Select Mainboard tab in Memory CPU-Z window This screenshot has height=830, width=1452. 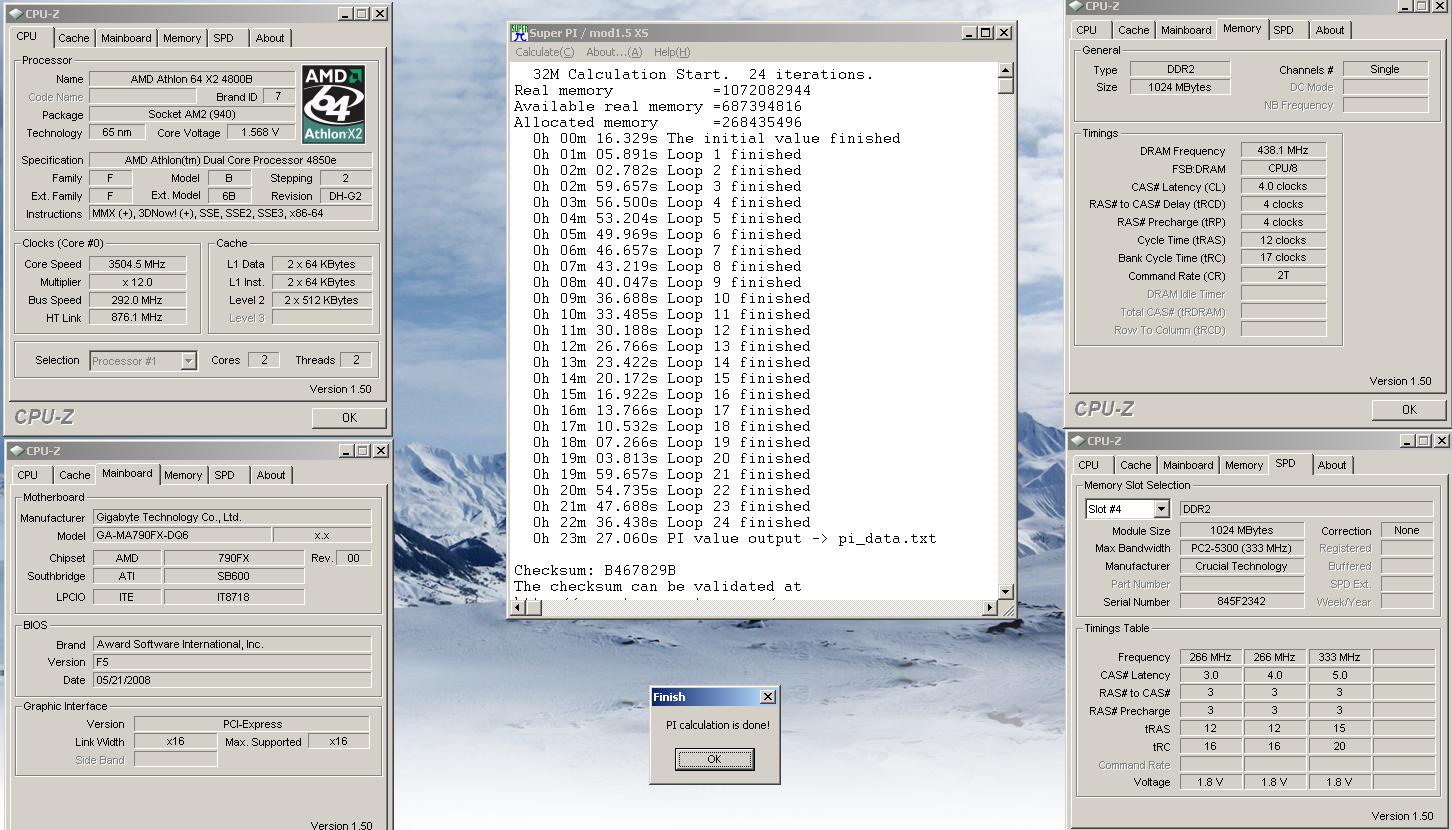click(x=1186, y=30)
